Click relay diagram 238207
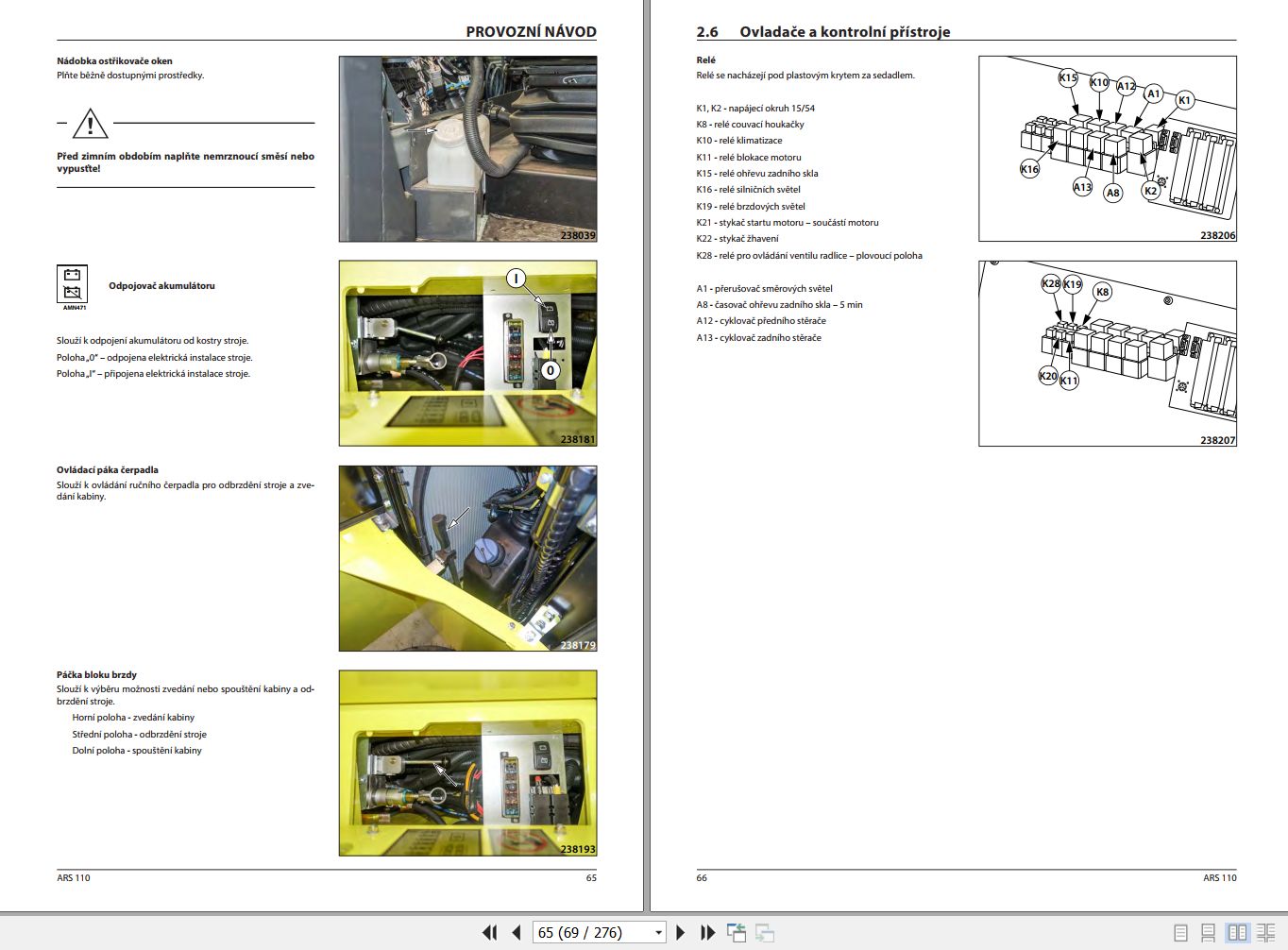The width and height of the screenshot is (1288, 950). pyautogui.click(x=1109, y=354)
